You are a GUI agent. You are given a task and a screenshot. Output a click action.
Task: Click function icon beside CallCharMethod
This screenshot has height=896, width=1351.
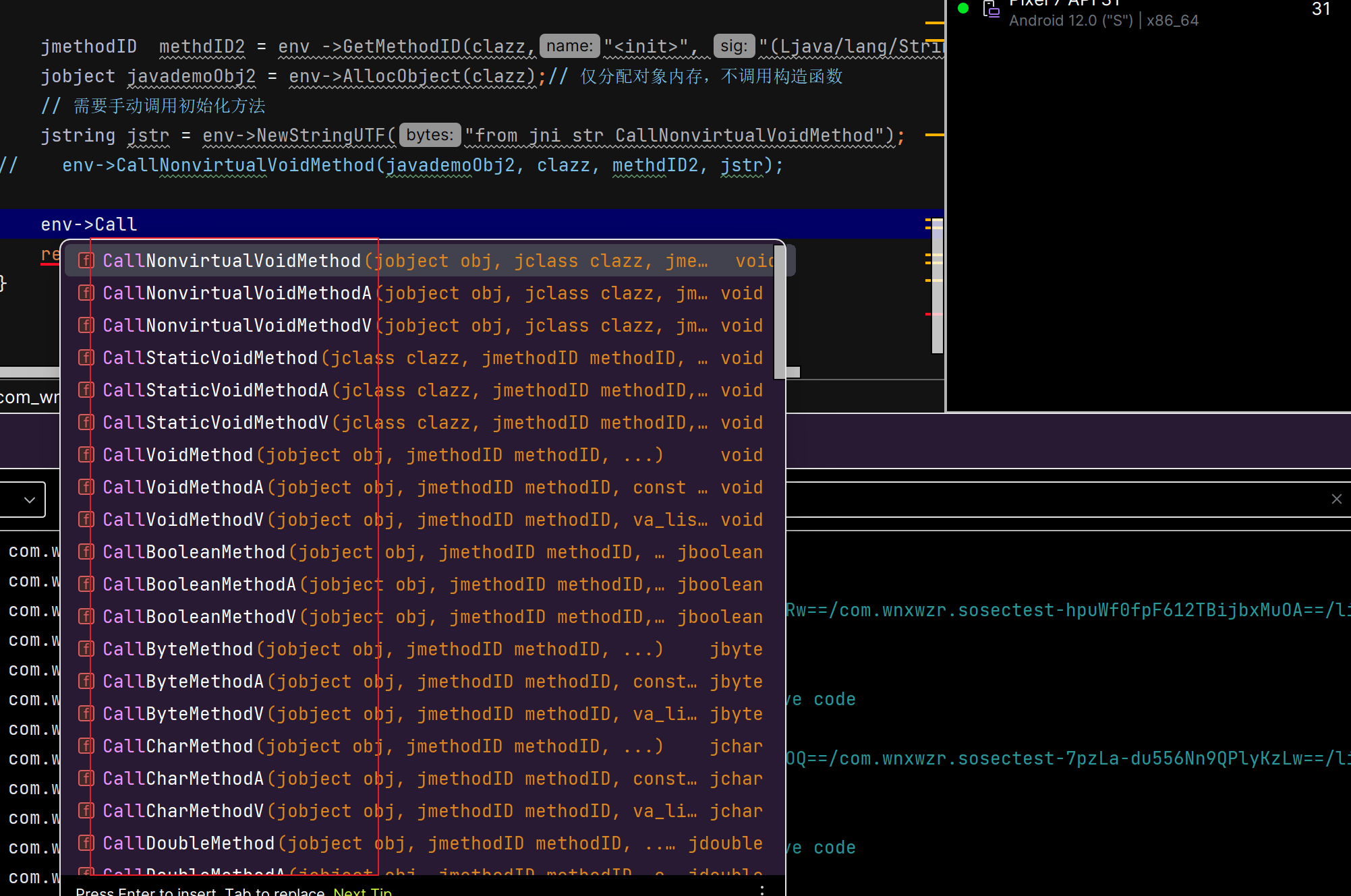(x=86, y=746)
